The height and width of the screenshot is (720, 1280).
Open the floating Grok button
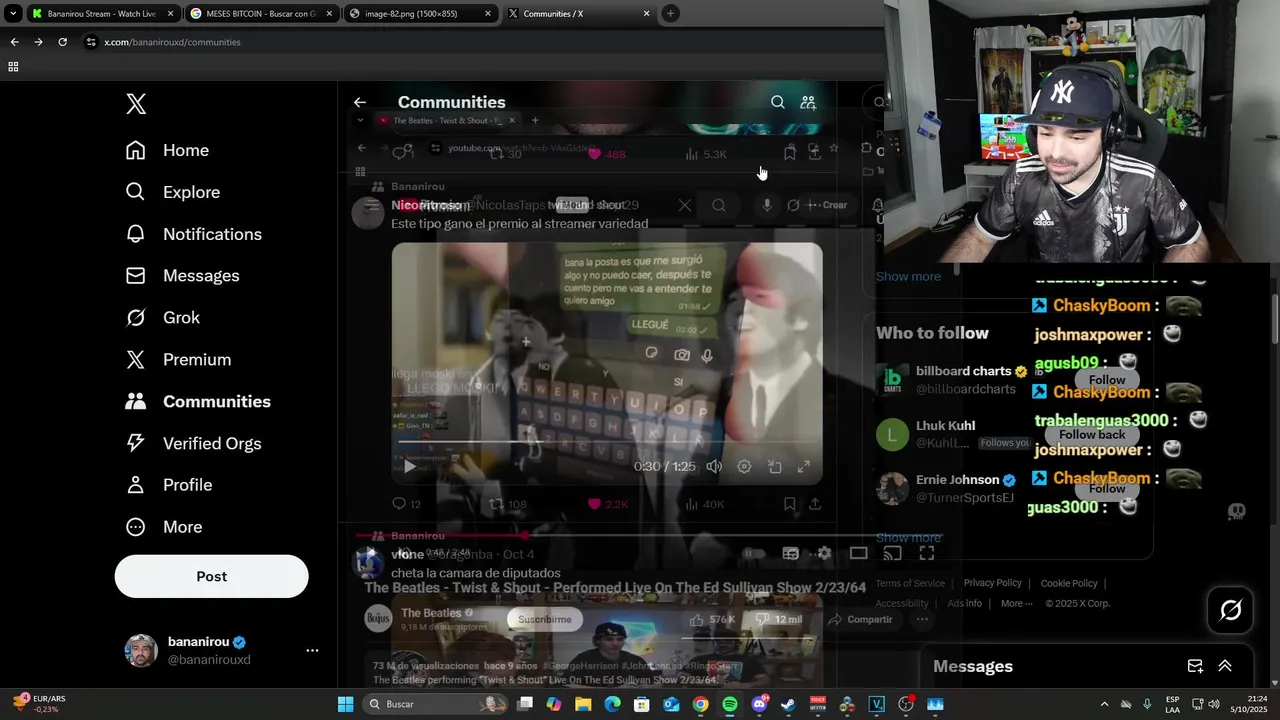(x=1231, y=610)
